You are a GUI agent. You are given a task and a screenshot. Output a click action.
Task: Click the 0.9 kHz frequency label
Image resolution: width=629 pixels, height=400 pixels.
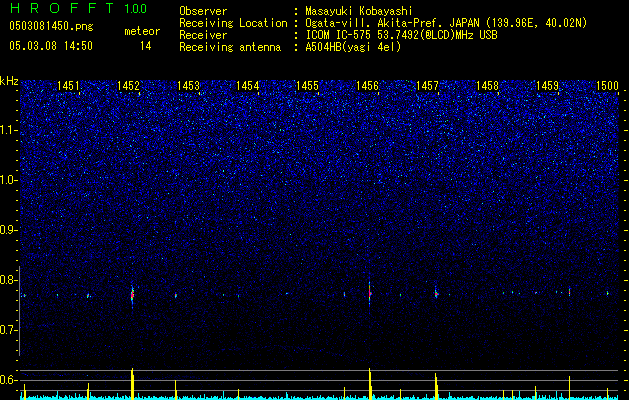click(x=9, y=230)
